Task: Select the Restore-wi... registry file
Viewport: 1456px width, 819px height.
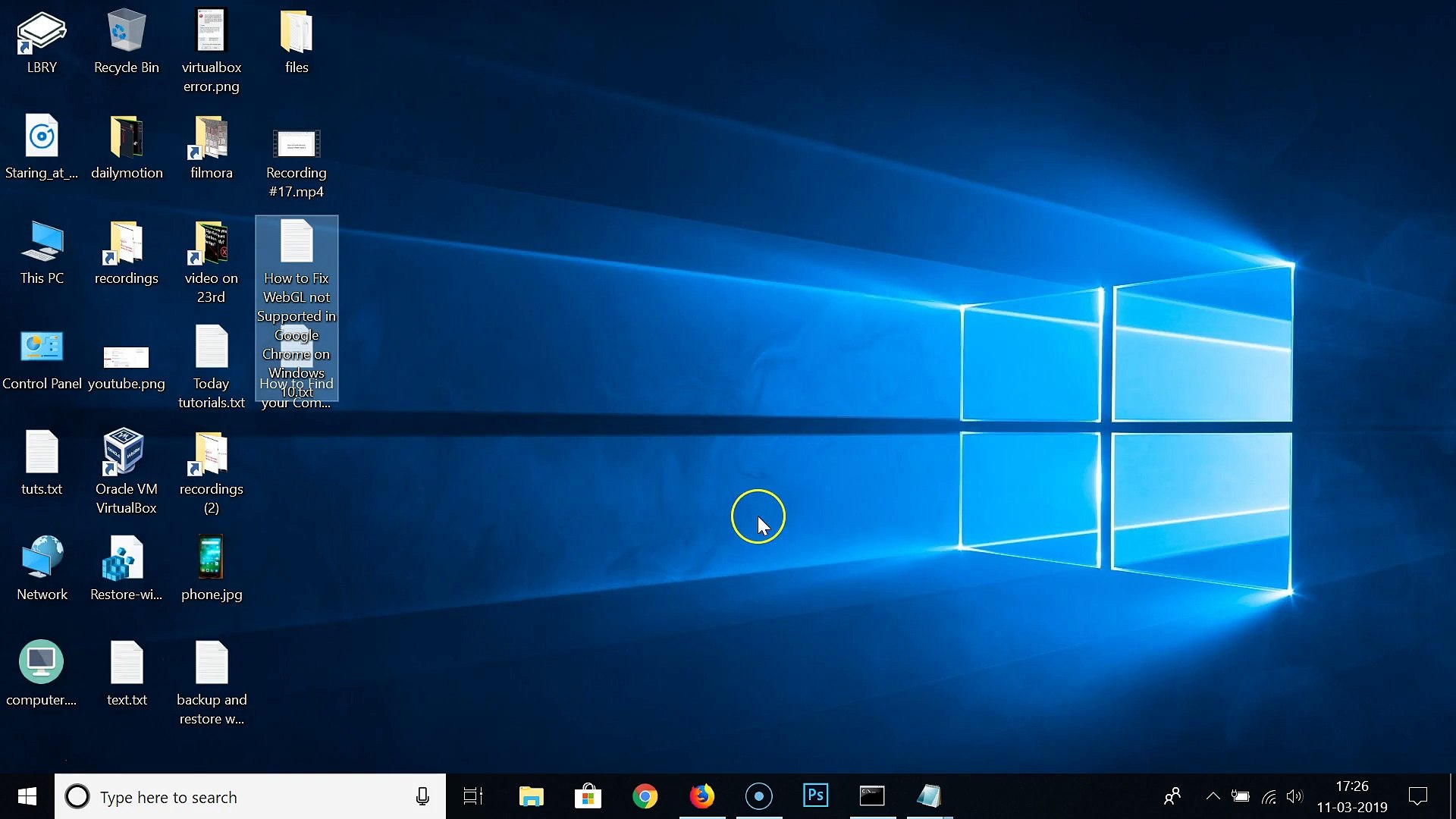Action: tap(127, 569)
